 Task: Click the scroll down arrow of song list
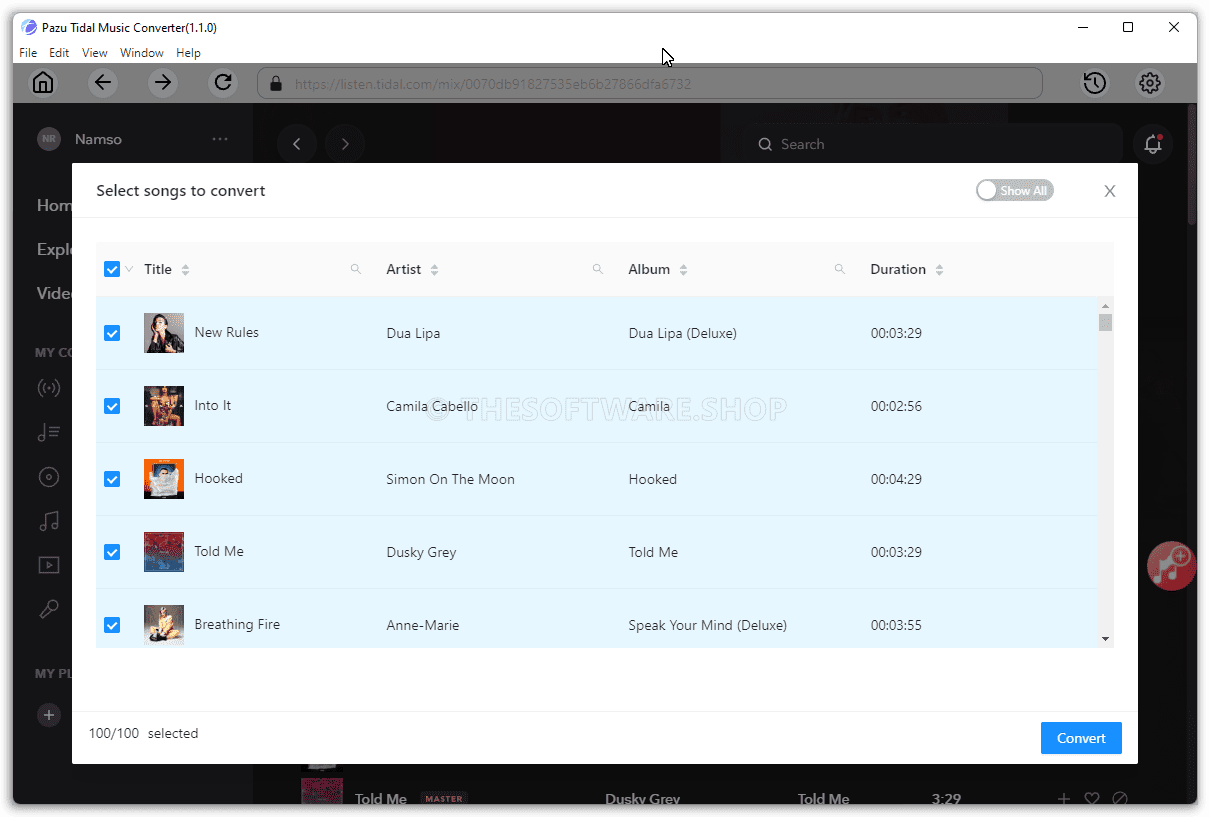point(1105,638)
